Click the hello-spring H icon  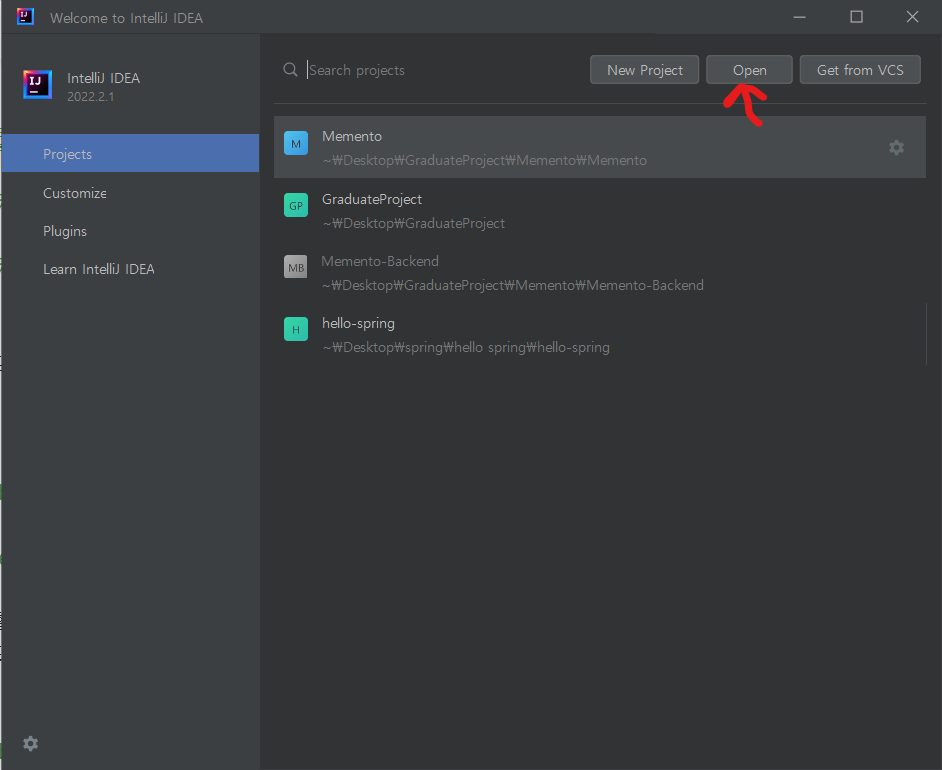296,329
